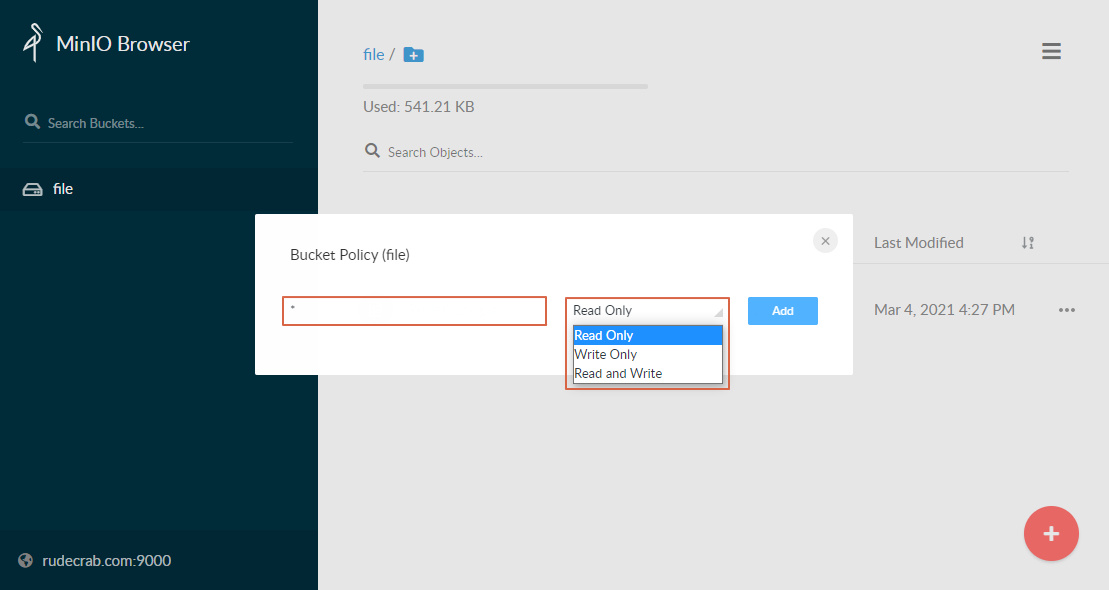
Task: Click the storage usage progress bar
Action: [505, 86]
